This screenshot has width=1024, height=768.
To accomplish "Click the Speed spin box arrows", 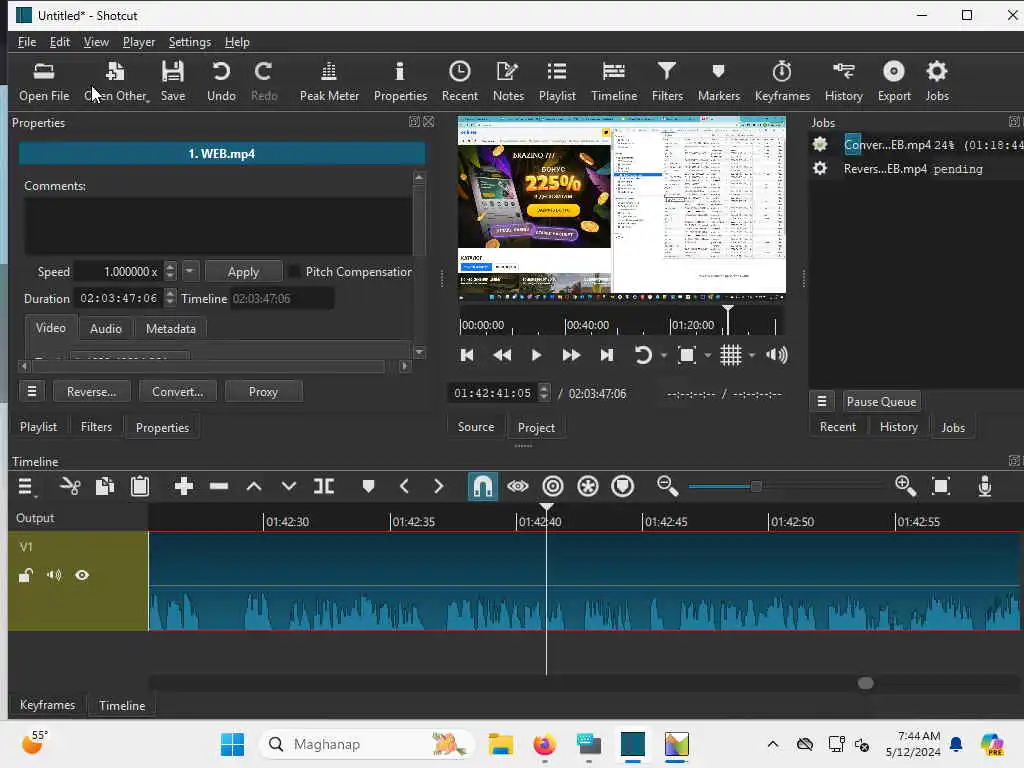I will pyautogui.click(x=170, y=270).
